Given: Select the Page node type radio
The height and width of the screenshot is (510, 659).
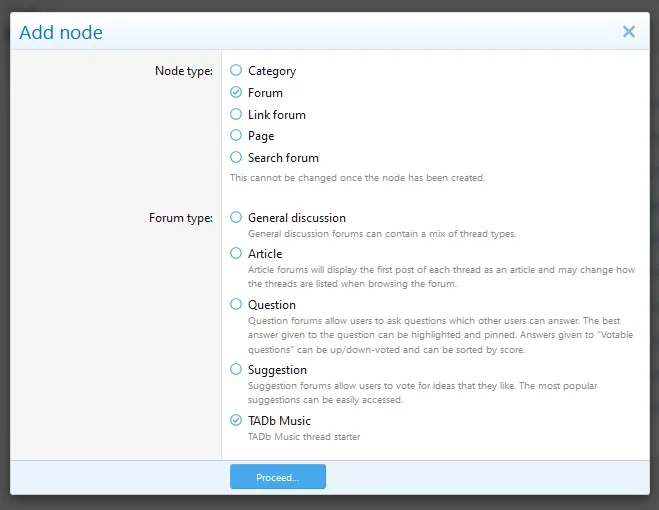Looking at the screenshot, I should (x=236, y=136).
